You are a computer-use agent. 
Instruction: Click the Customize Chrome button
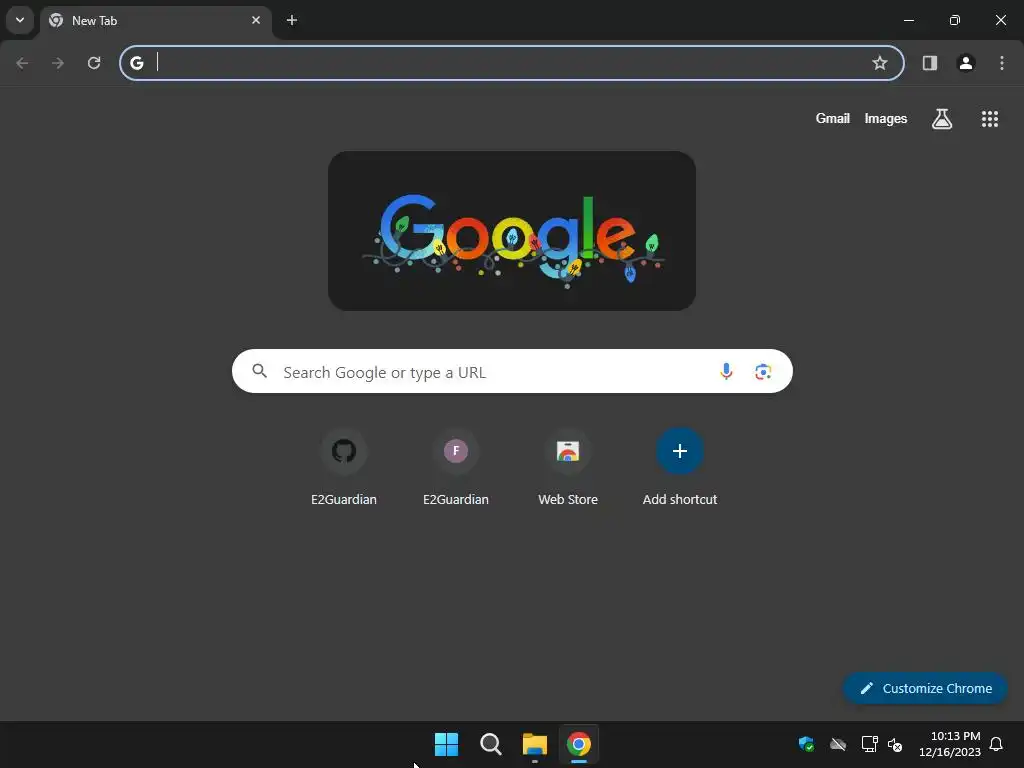click(x=925, y=688)
